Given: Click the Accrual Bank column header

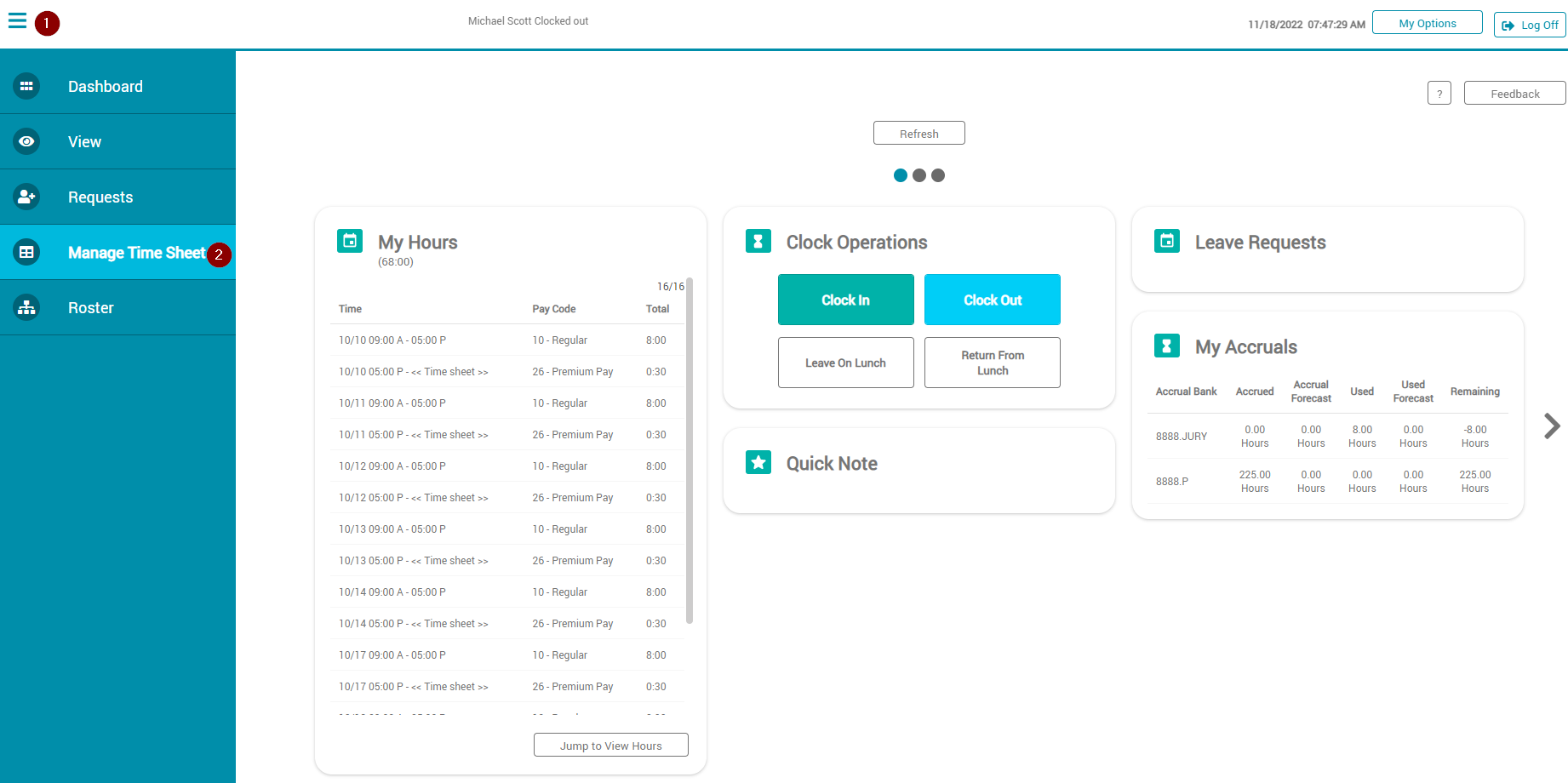Looking at the screenshot, I should [1186, 391].
